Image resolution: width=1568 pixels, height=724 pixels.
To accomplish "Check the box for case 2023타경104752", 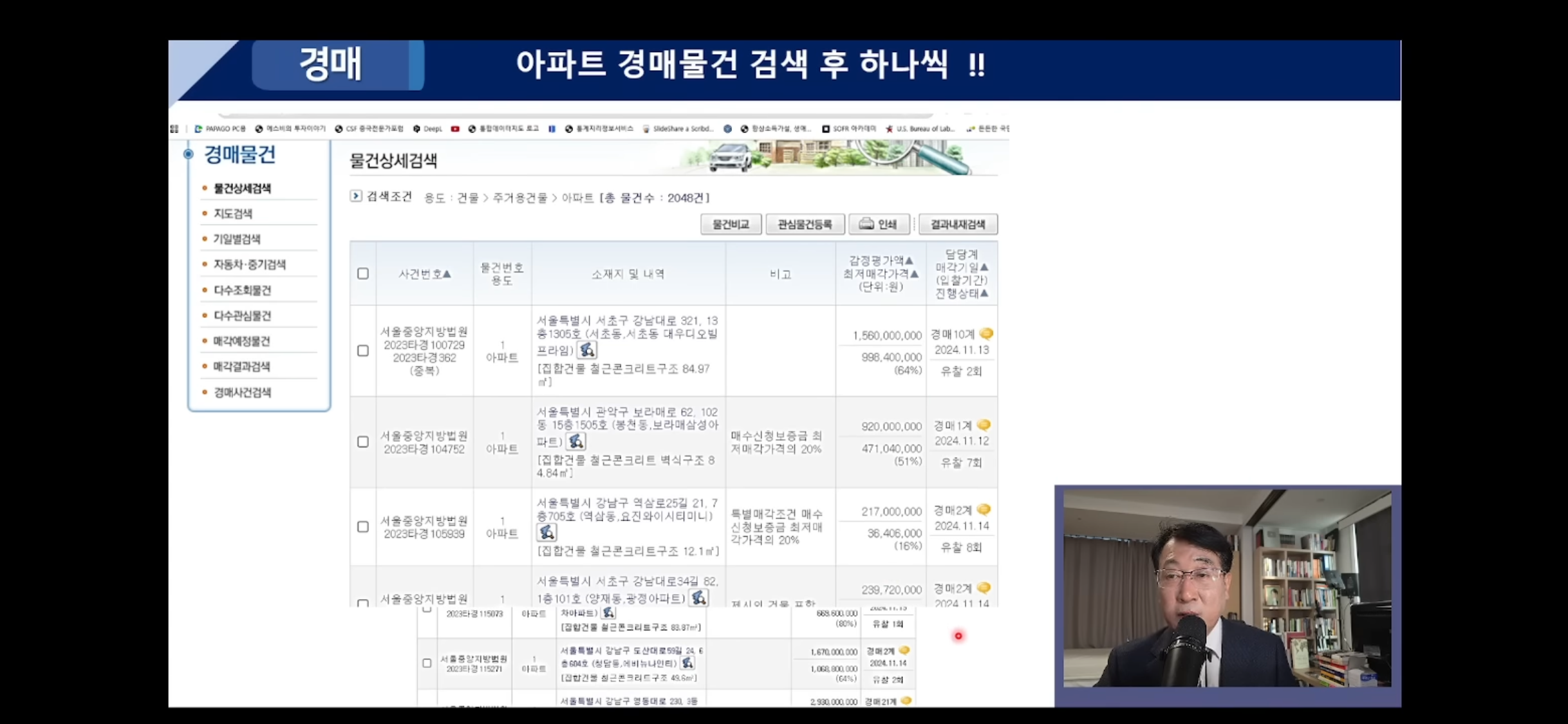I will [x=363, y=442].
